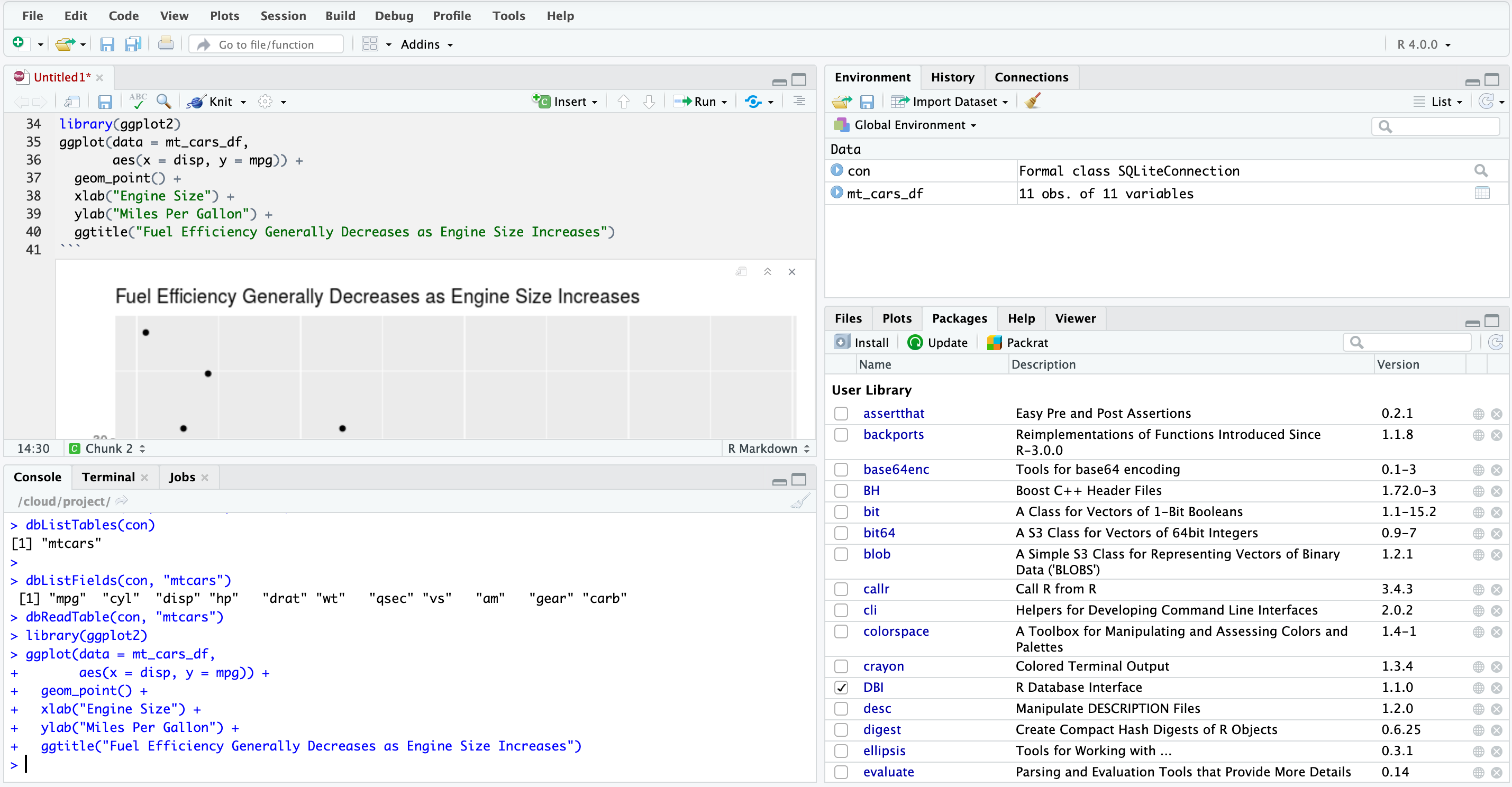Screen dimensions: 1512x787
Task: Switch to the Terminal tab in console
Action: click(108, 477)
